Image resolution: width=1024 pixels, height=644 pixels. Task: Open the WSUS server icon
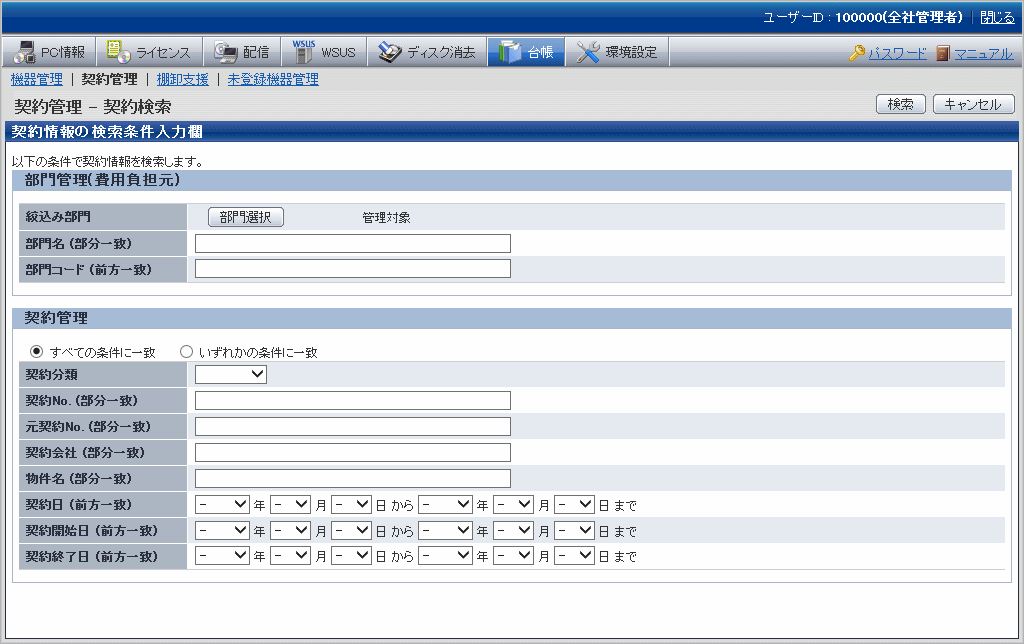(303, 53)
